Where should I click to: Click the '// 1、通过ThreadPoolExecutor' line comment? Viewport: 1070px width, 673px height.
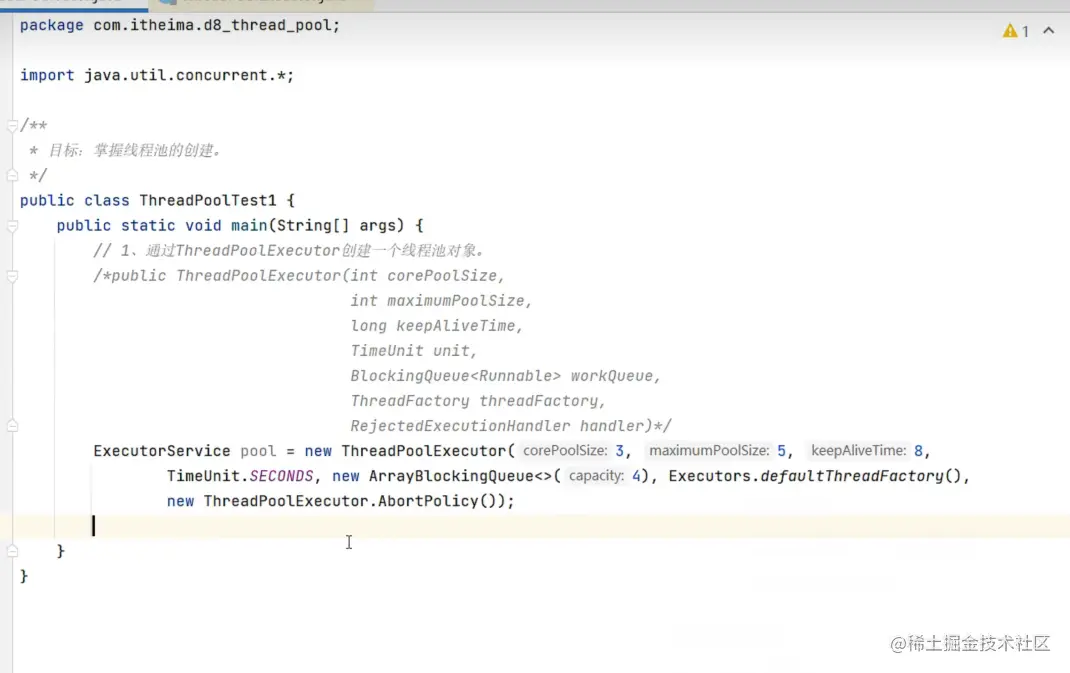click(x=289, y=250)
